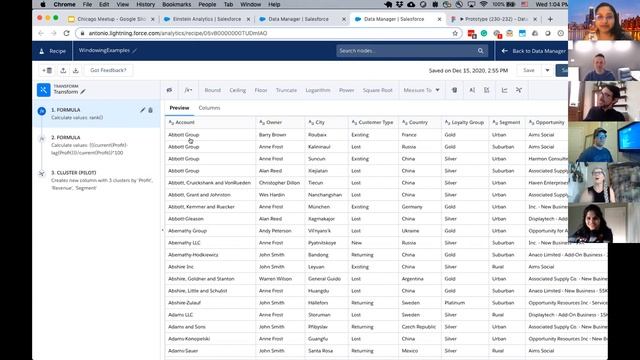
Task: Click the Recipe button in header
Action: point(53,51)
